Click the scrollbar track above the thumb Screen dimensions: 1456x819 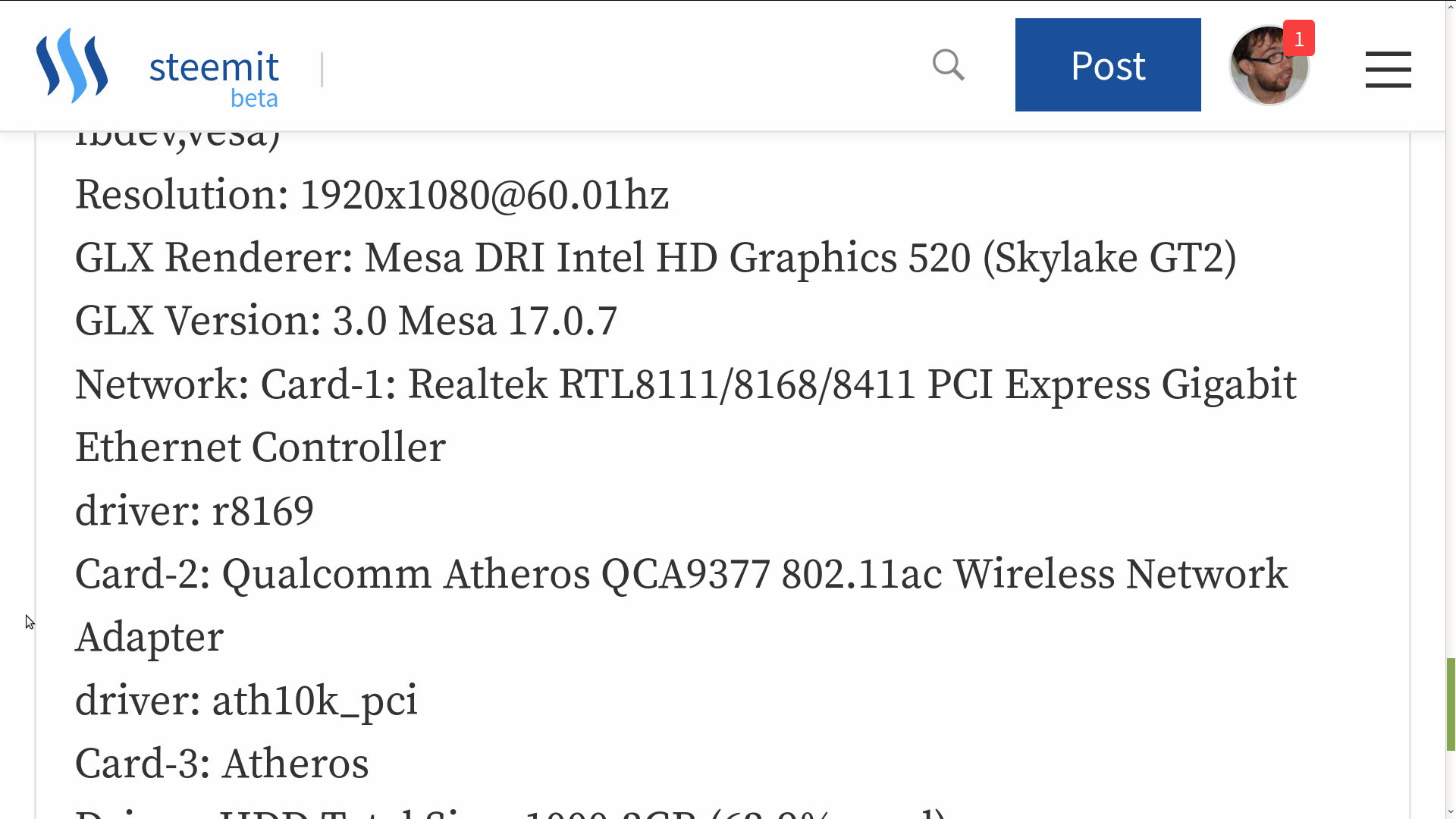(1451, 379)
